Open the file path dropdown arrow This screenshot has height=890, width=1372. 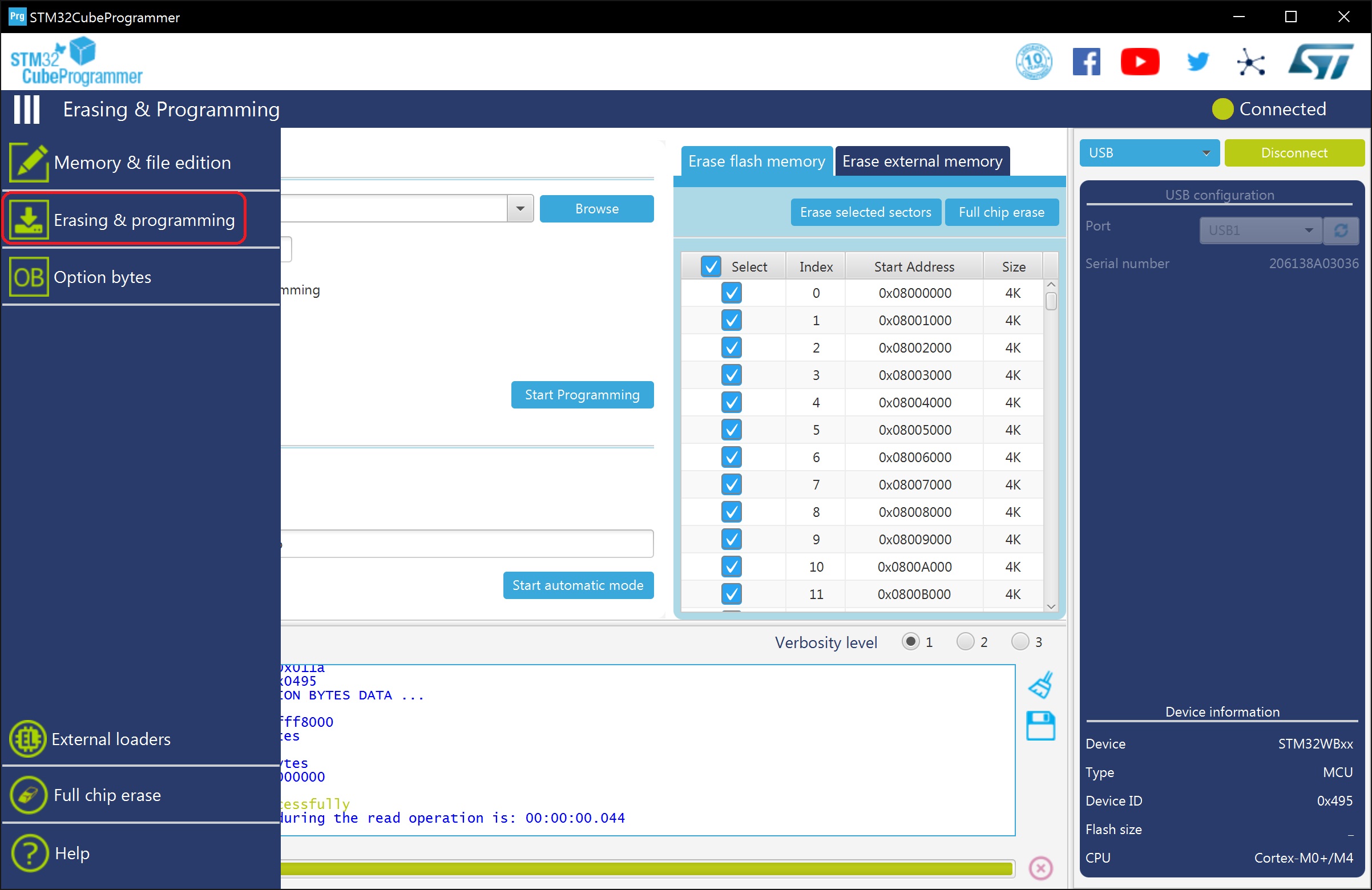[520, 209]
